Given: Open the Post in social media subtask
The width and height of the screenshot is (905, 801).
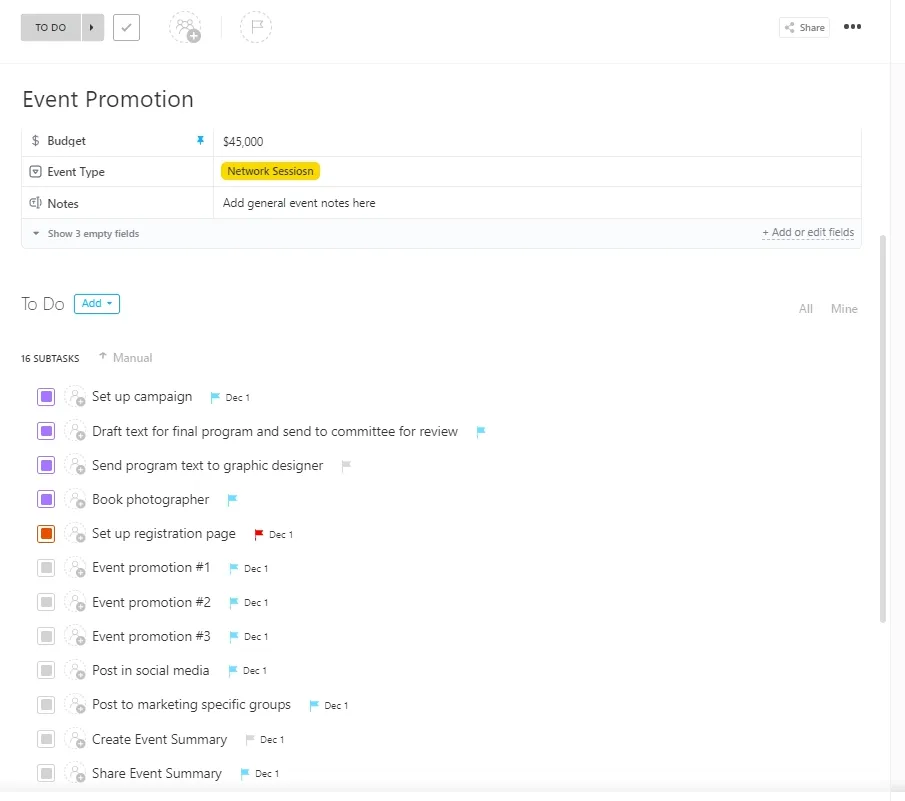Looking at the screenshot, I should [x=151, y=670].
